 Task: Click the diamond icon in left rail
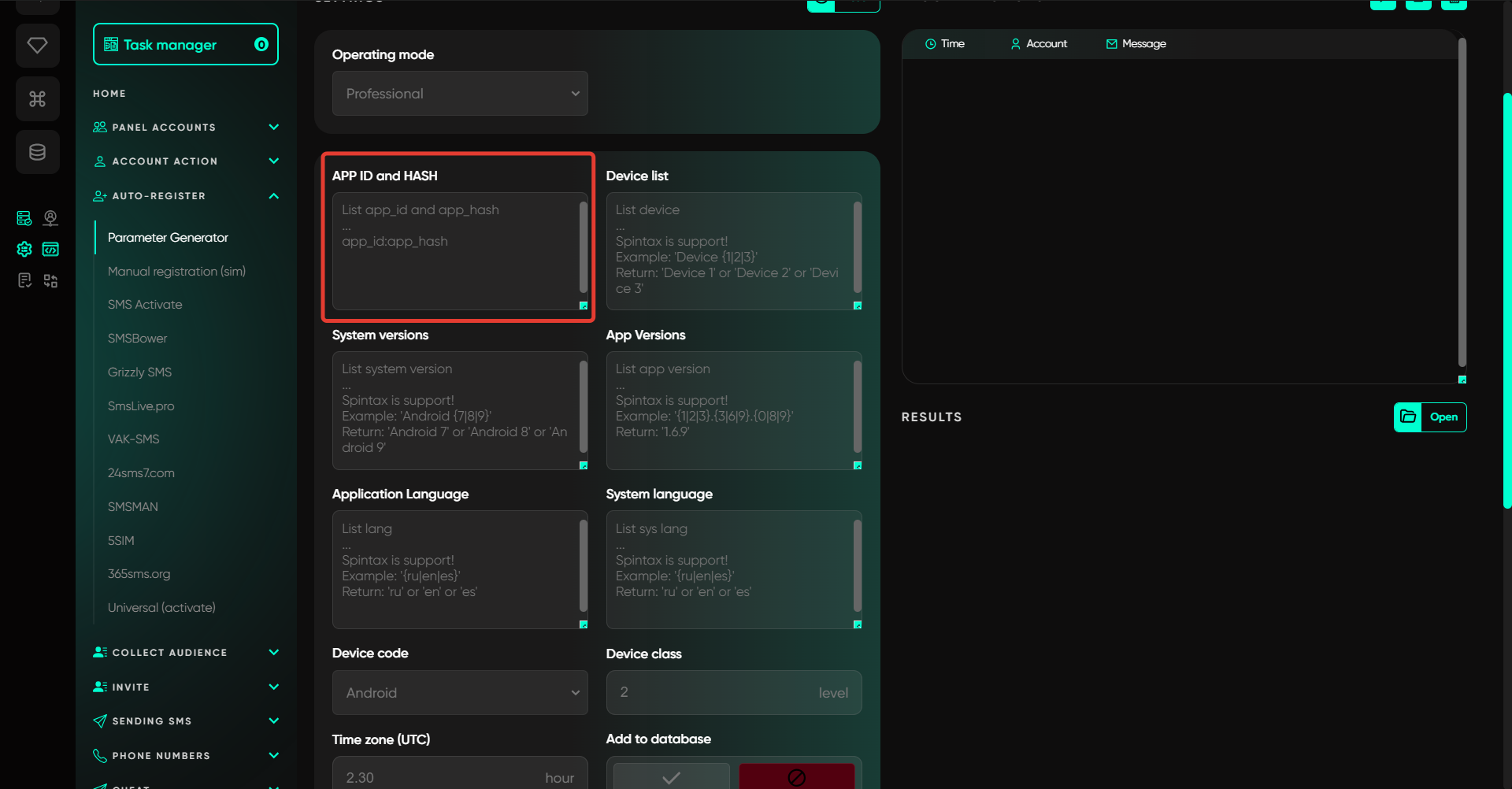click(37, 46)
